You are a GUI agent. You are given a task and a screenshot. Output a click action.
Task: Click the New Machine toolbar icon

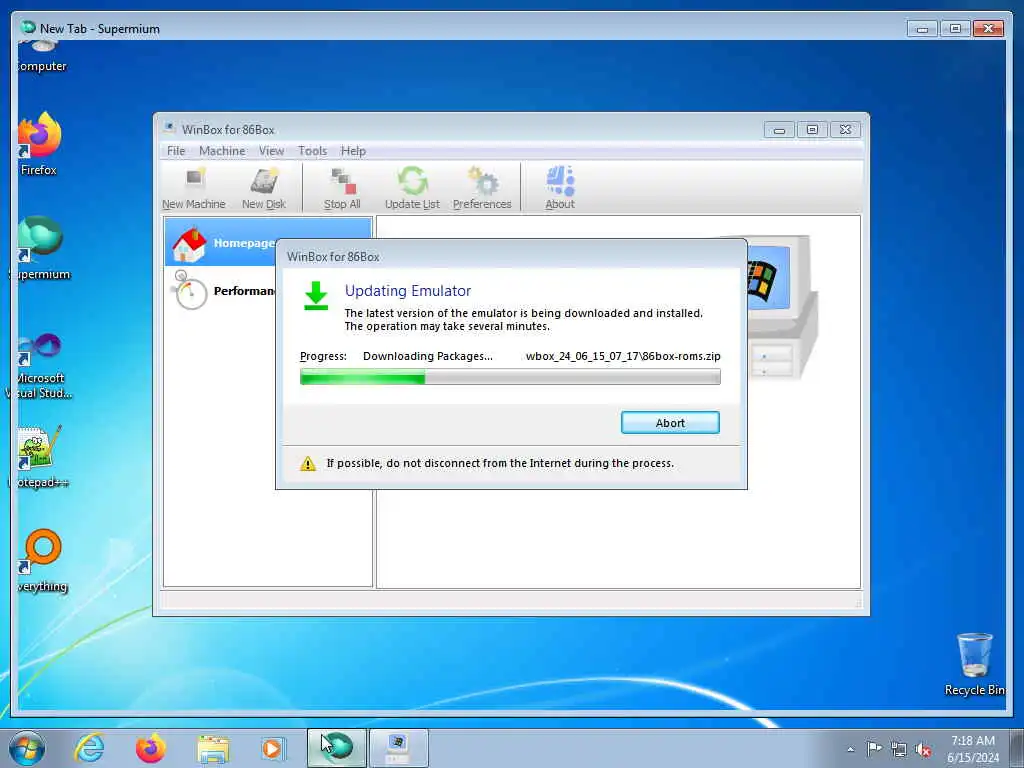(194, 188)
